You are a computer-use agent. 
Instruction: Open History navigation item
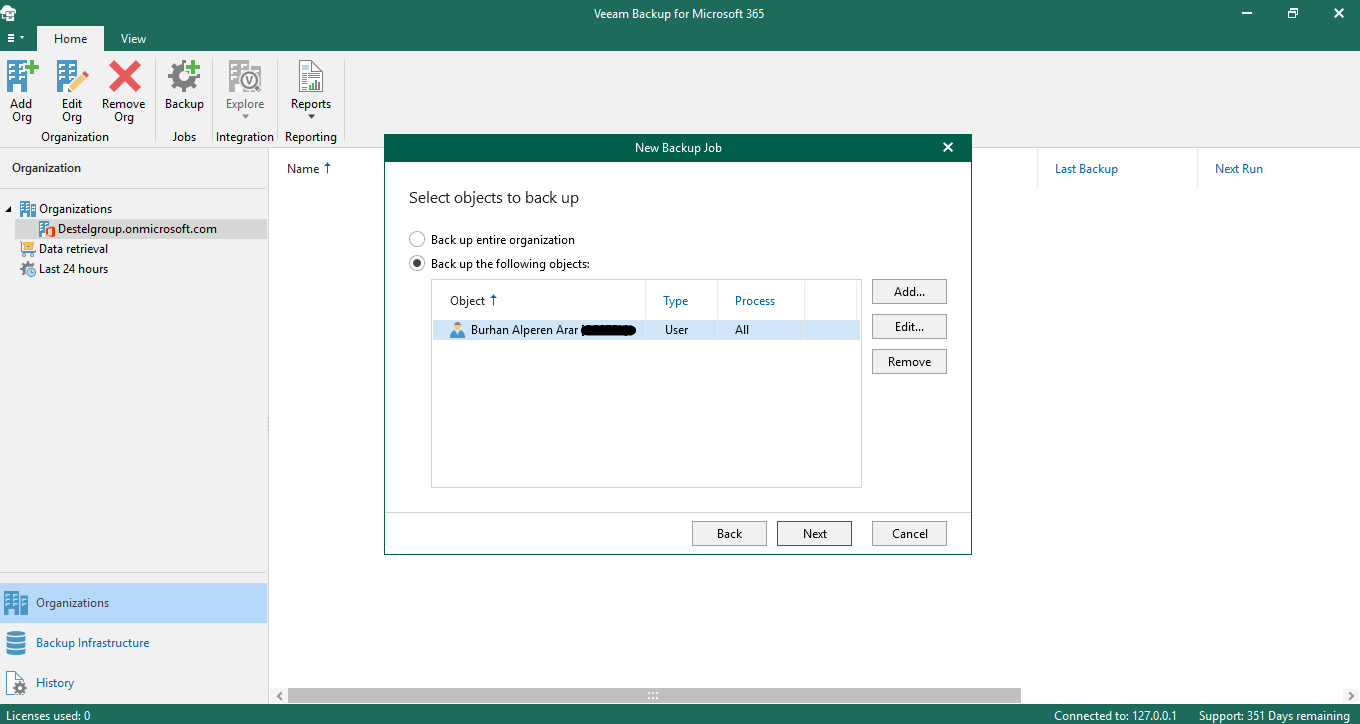tap(134, 683)
